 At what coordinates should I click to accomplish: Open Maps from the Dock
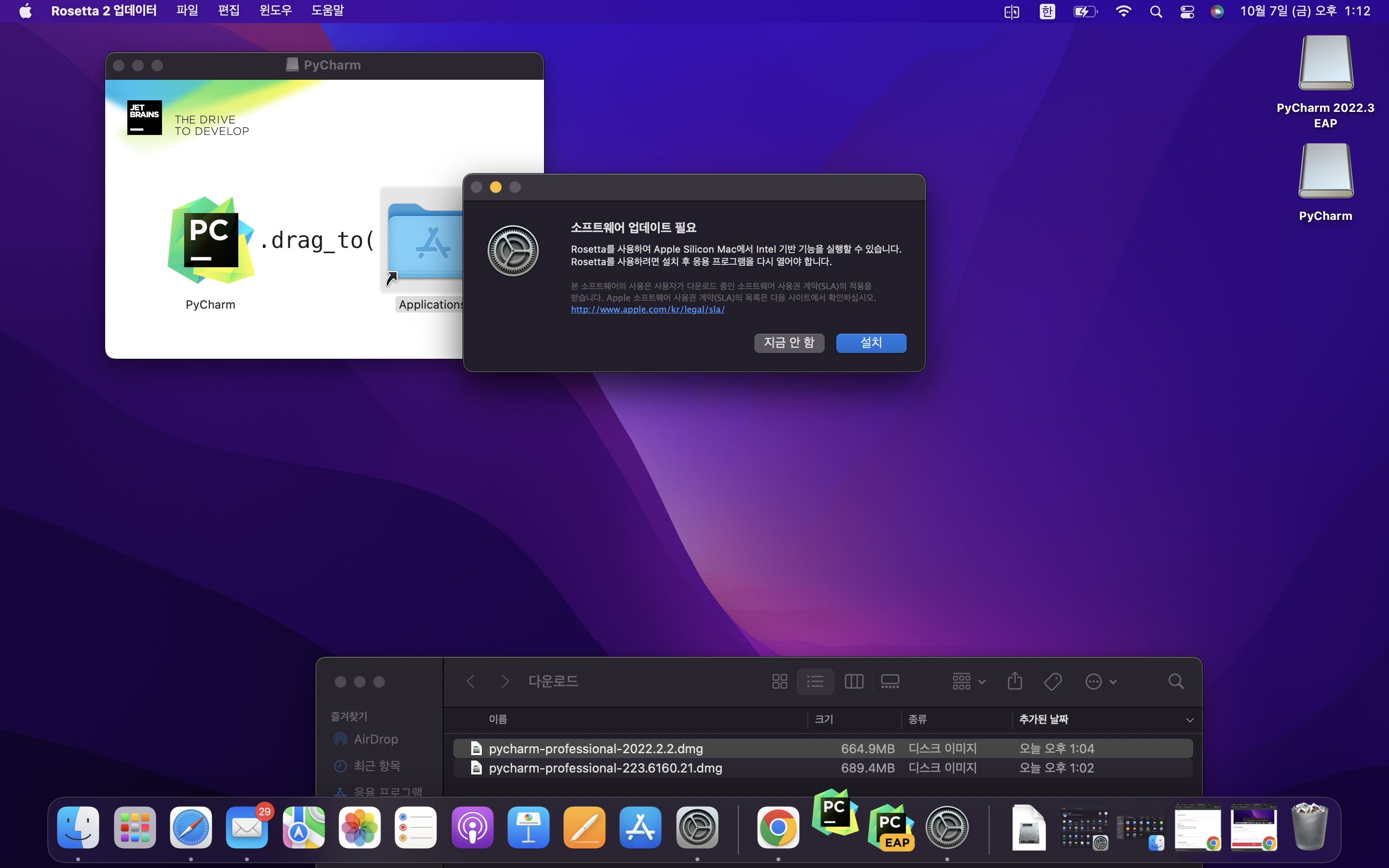(x=303, y=828)
